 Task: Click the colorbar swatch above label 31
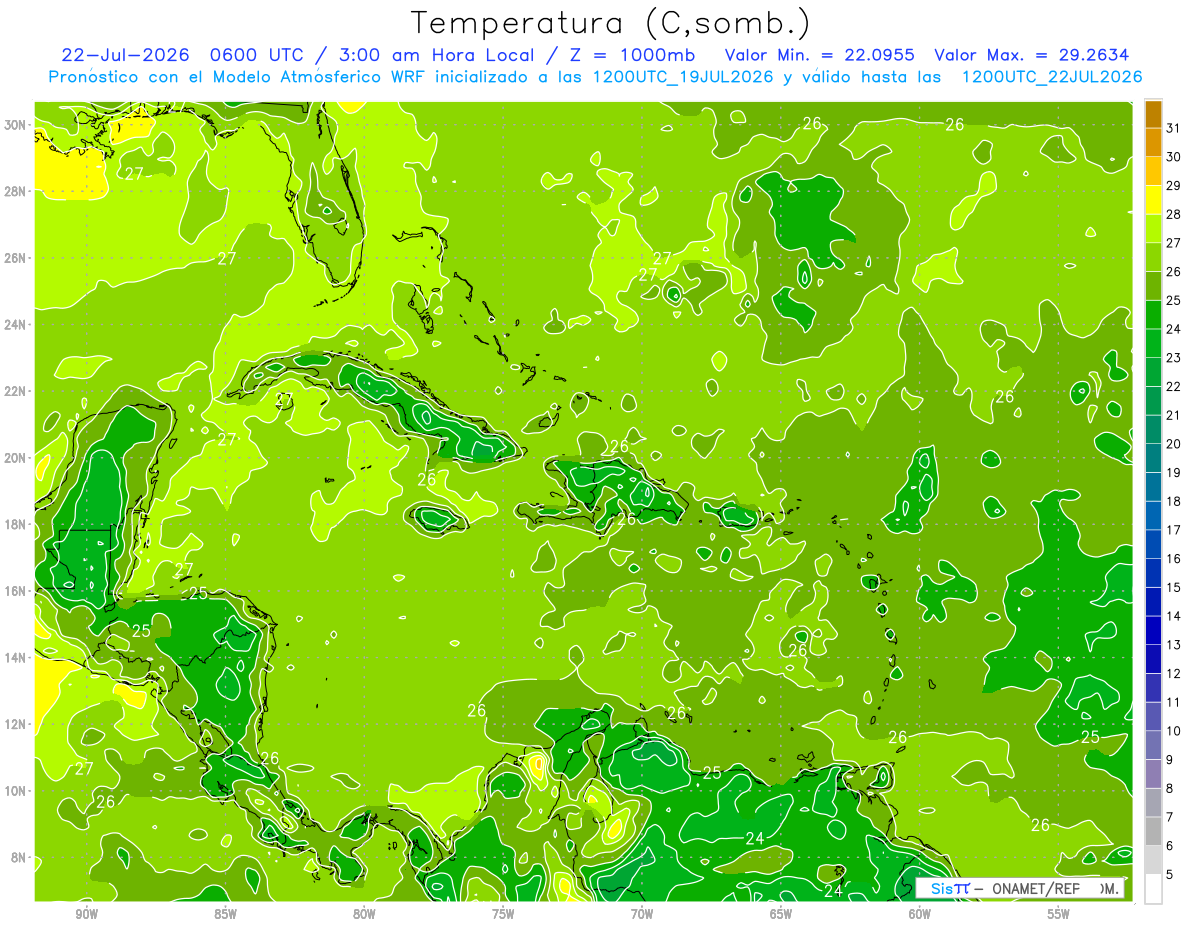pyautogui.click(x=1153, y=114)
